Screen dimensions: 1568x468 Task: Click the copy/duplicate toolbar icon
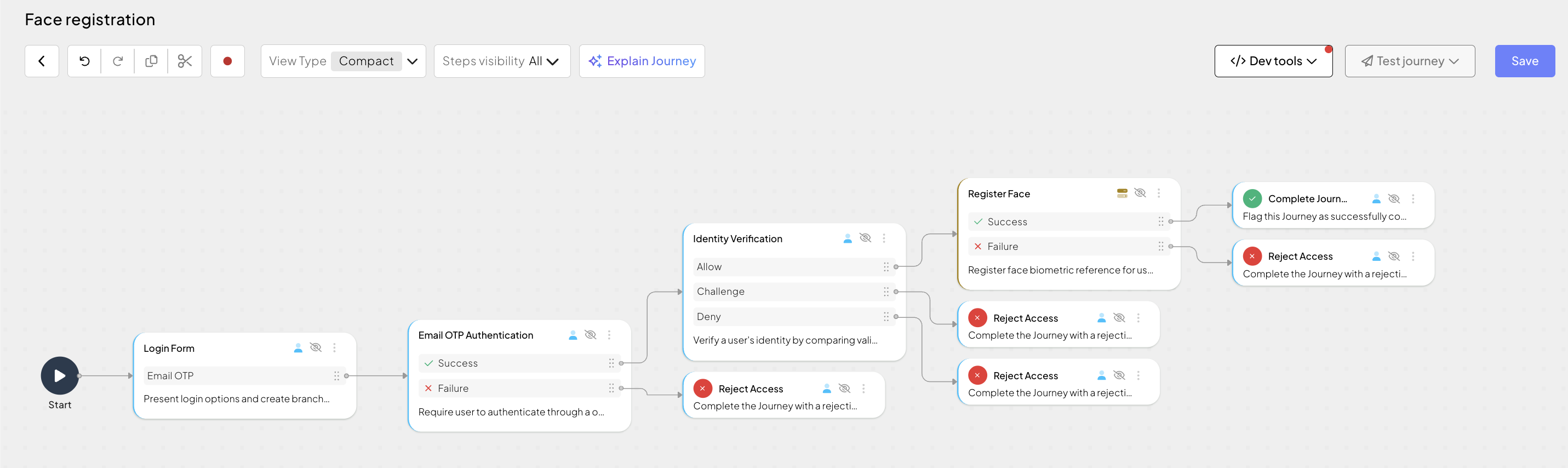(x=152, y=61)
